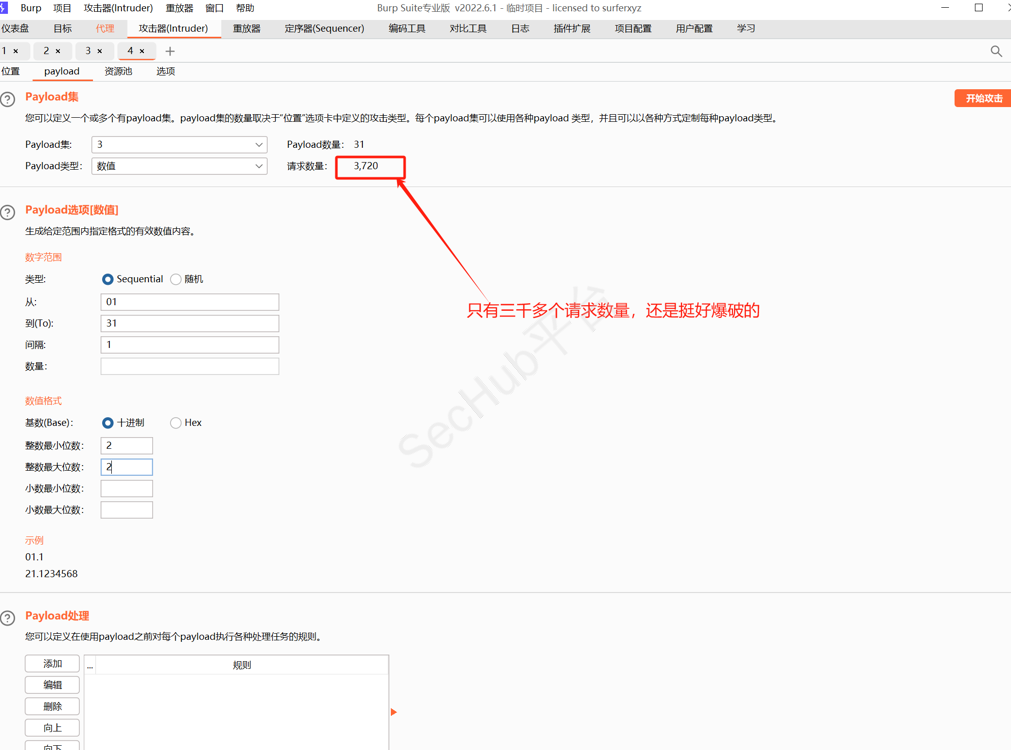Expand the Payload类型 dropdown
This screenshot has width=1011, height=750.
pos(258,166)
